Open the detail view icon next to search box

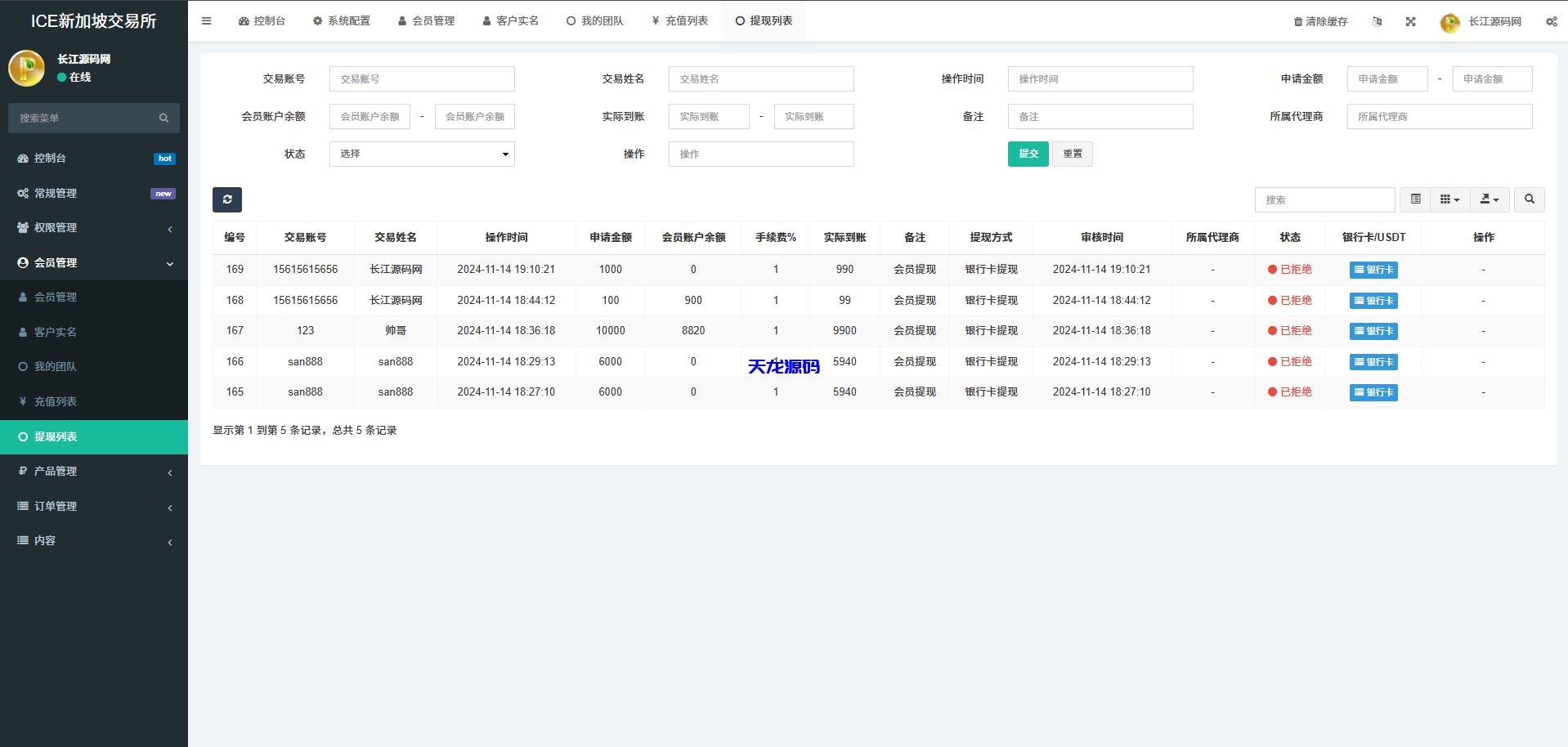(x=1414, y=199)
